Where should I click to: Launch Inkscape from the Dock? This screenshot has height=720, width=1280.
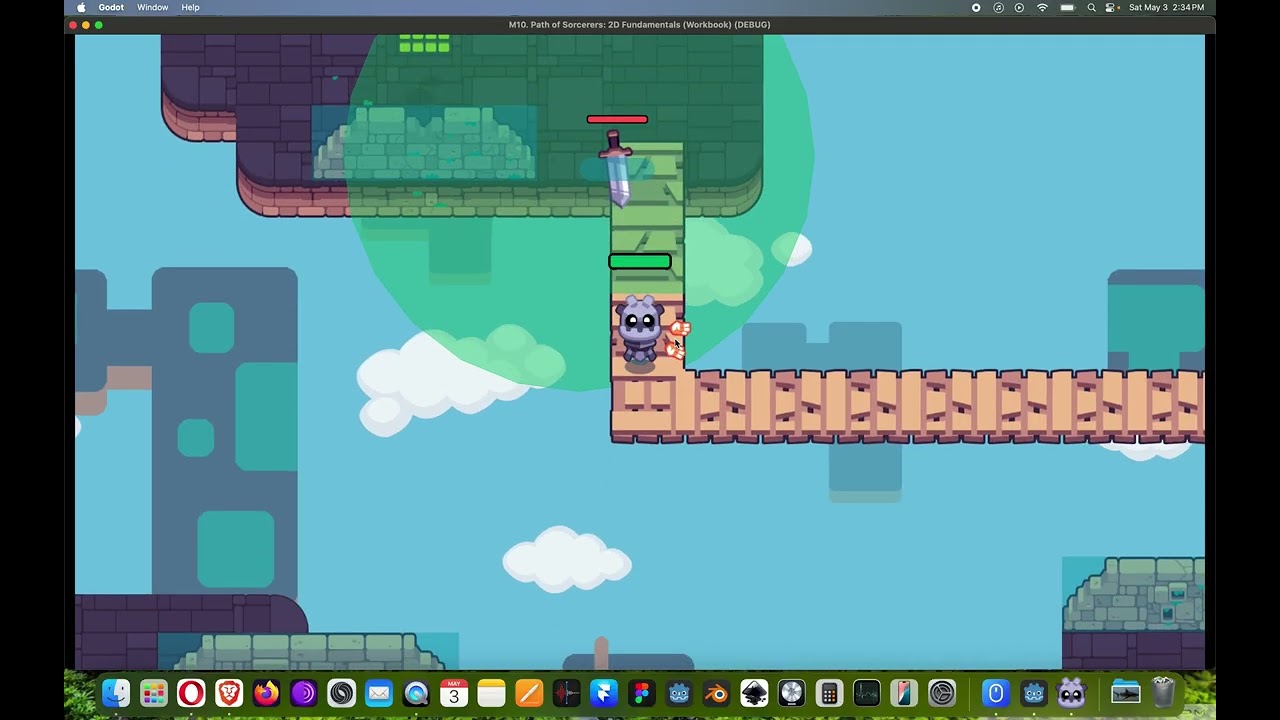tap(754, 693)
